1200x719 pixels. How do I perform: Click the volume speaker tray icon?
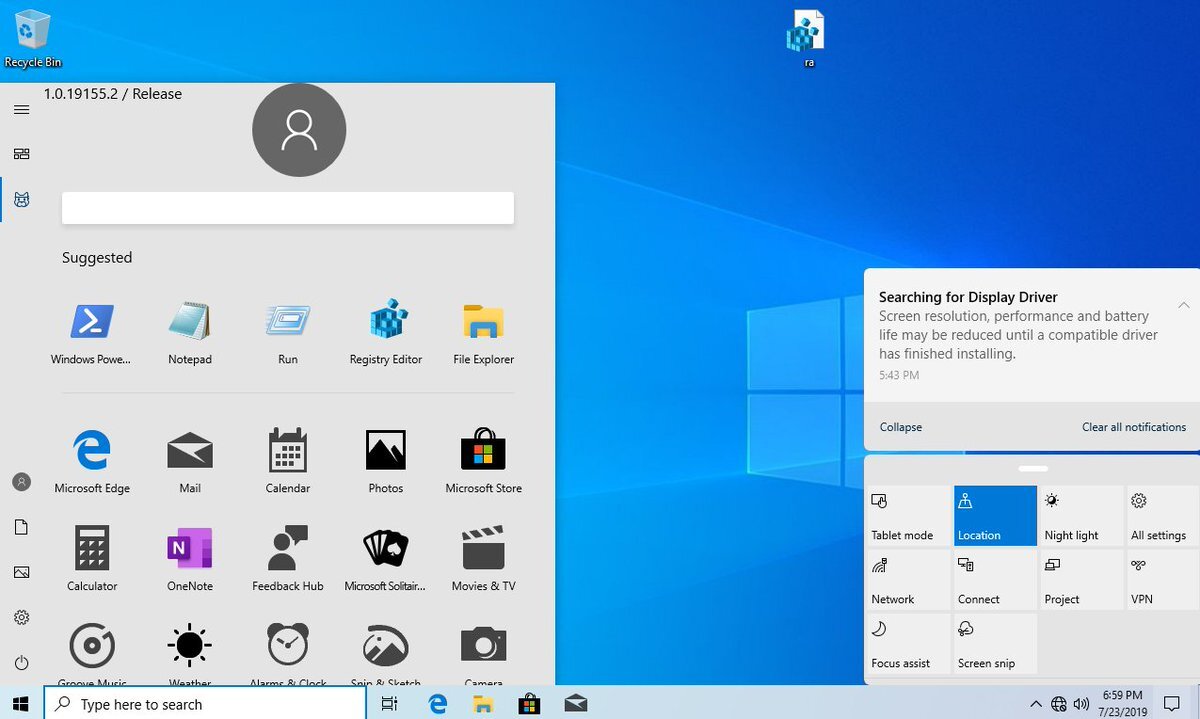(1081, 704)
